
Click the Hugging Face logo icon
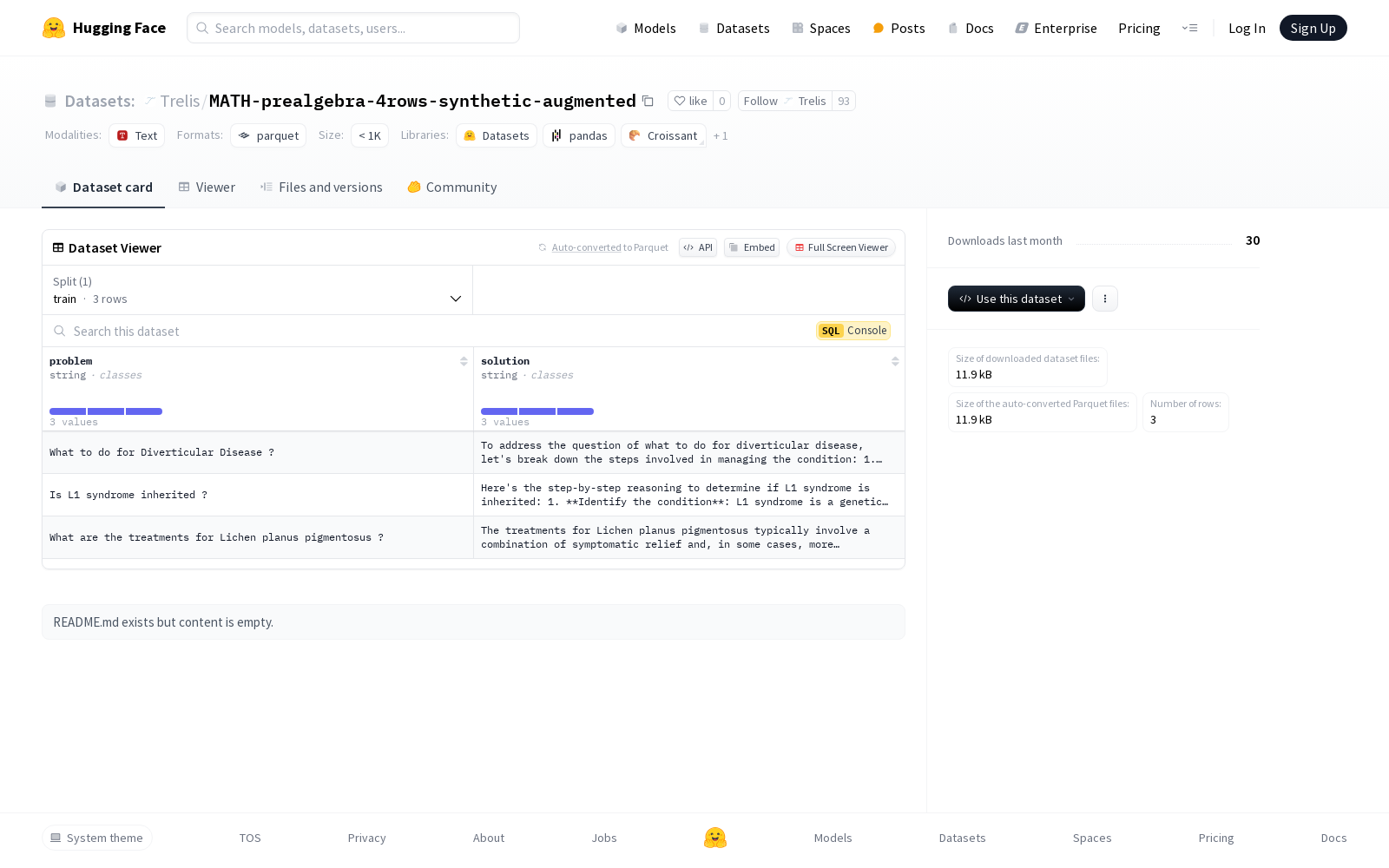pyautogui.click(x=54, y=28)
